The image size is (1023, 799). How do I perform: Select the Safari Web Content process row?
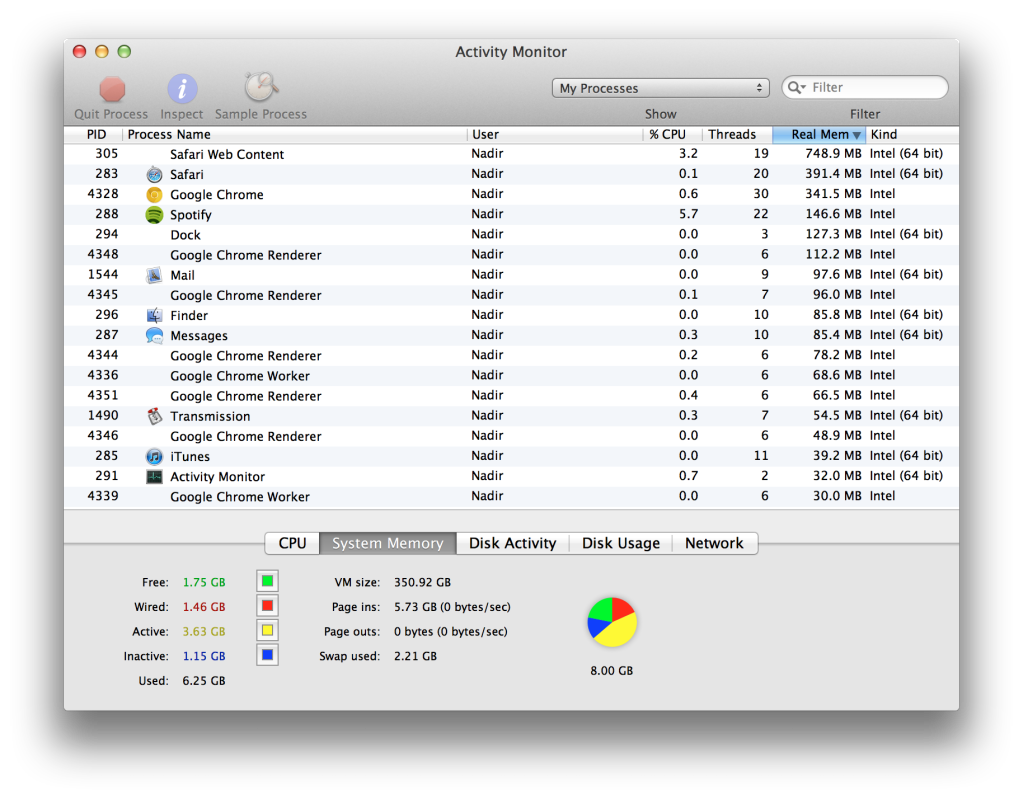coord(512,154)
